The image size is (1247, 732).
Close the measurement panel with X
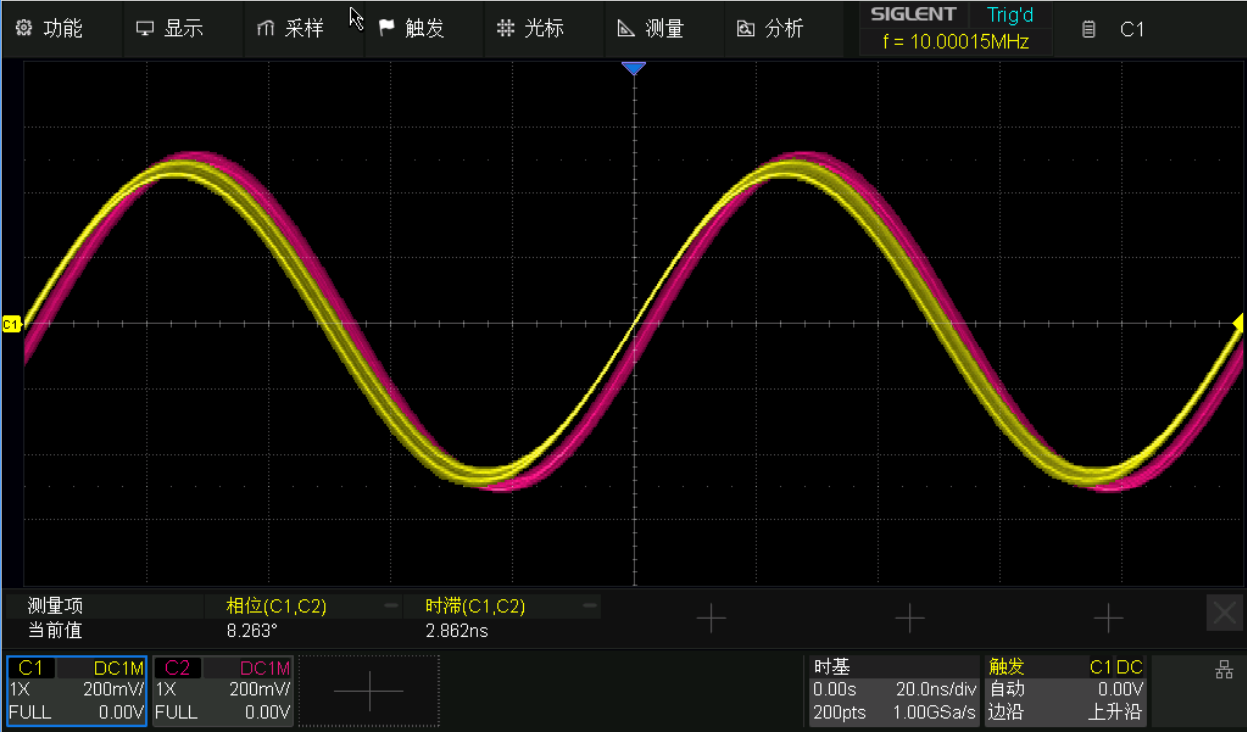pos(1224,613)
